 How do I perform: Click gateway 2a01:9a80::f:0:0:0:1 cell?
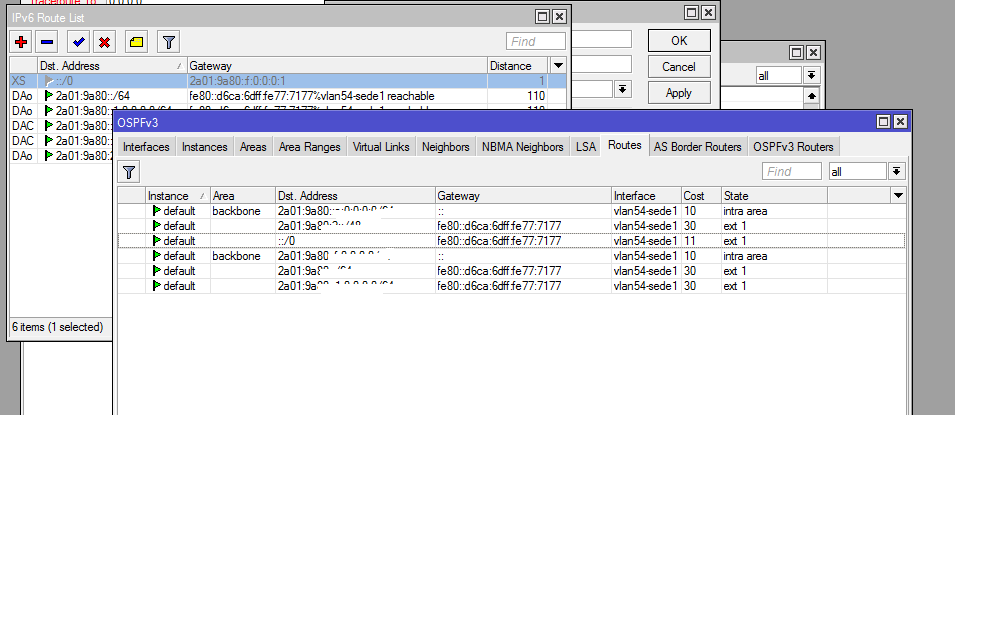(338, 81)
